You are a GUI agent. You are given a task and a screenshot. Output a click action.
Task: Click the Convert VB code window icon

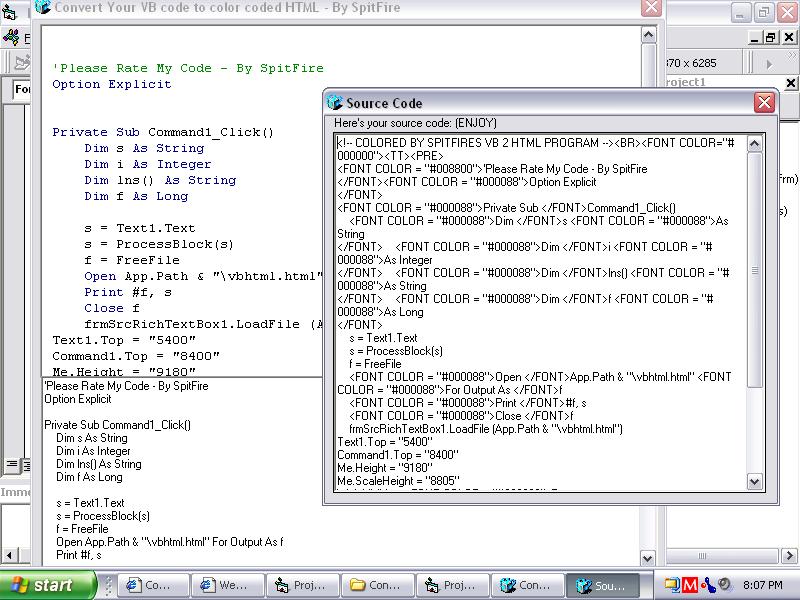[42, 8]
